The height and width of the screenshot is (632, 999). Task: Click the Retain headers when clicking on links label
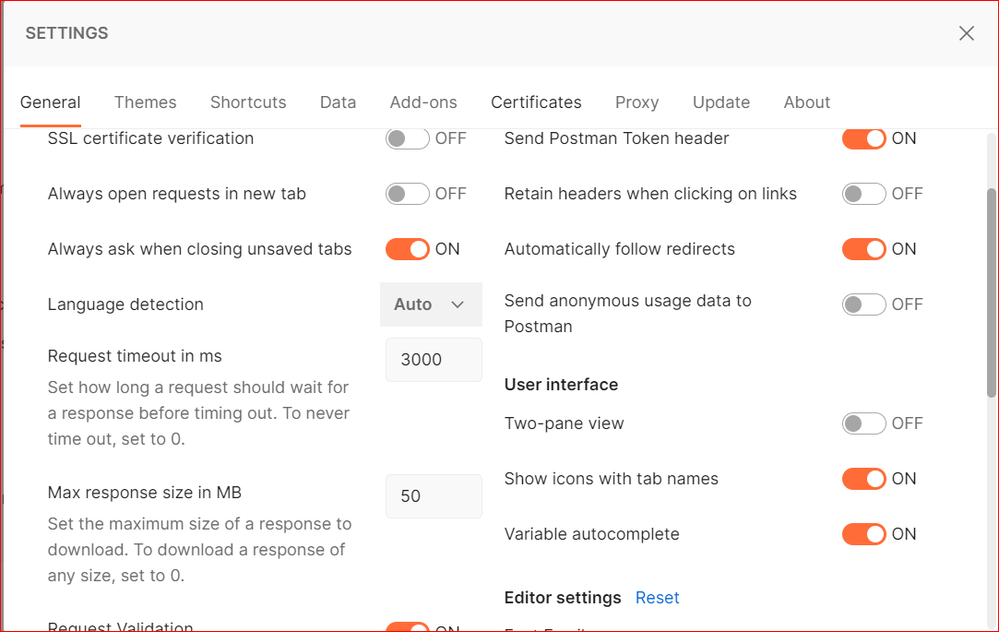coord(650,194)
